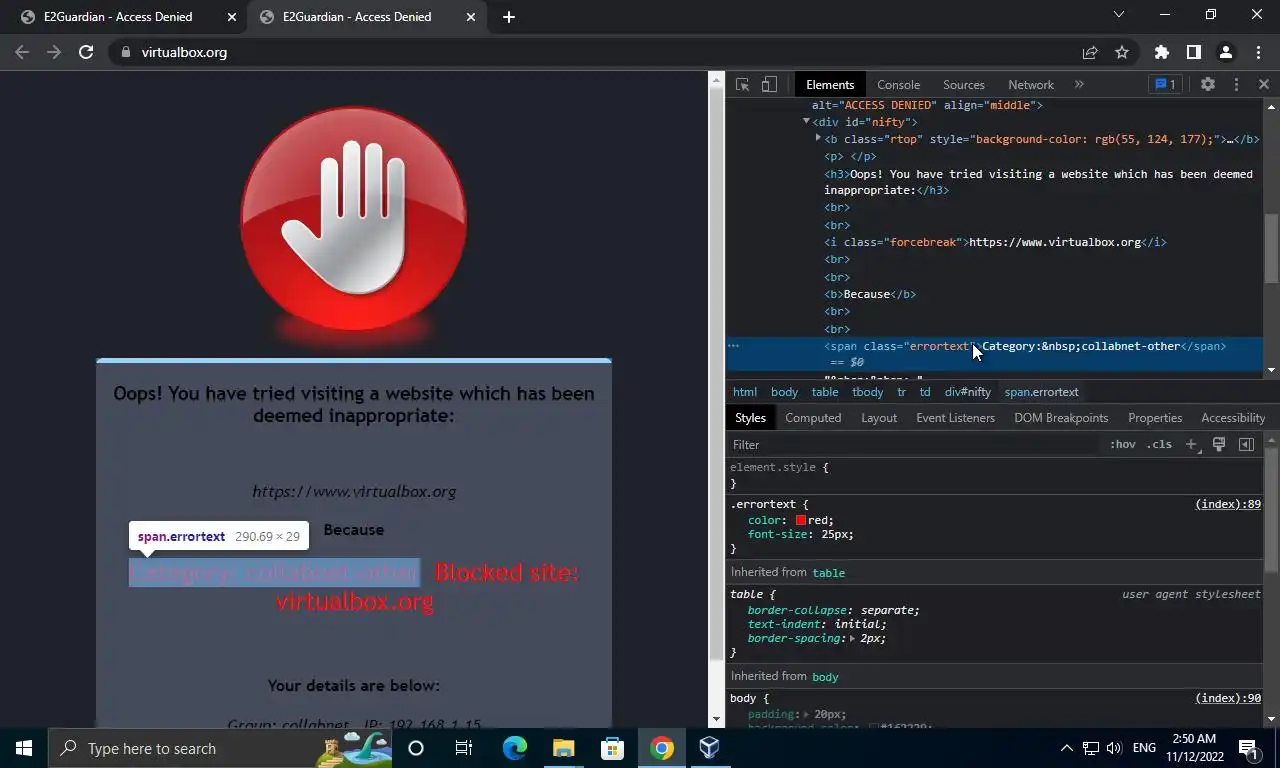Open File Explorer from taskbar
1280x768 pixels.
[563, 748]
